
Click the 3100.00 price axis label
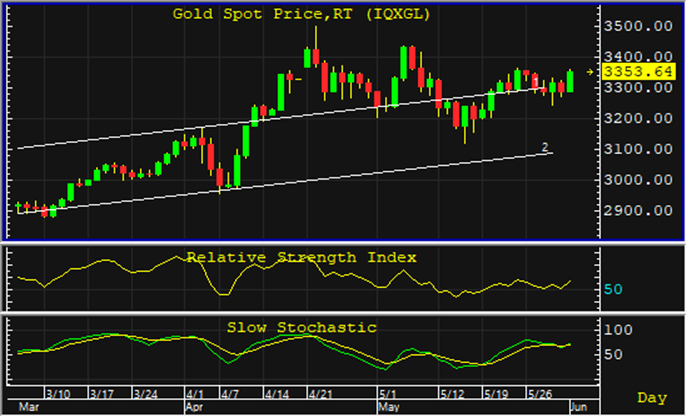[638, 149]
